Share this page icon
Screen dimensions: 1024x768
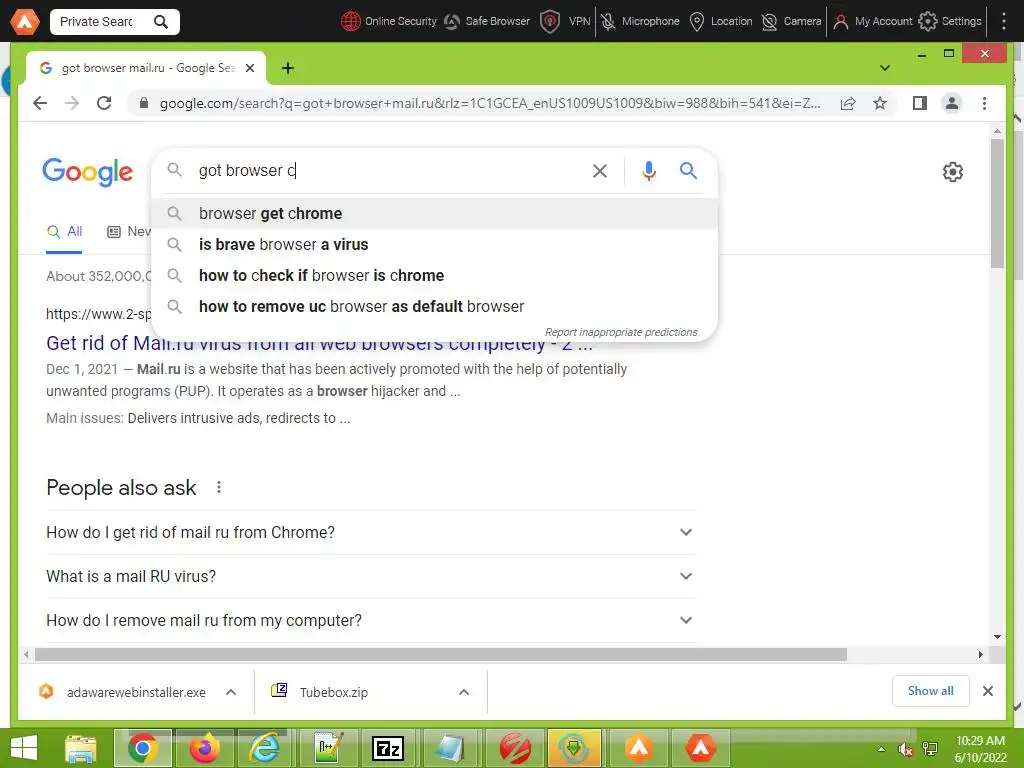click(x=848, y=103)
